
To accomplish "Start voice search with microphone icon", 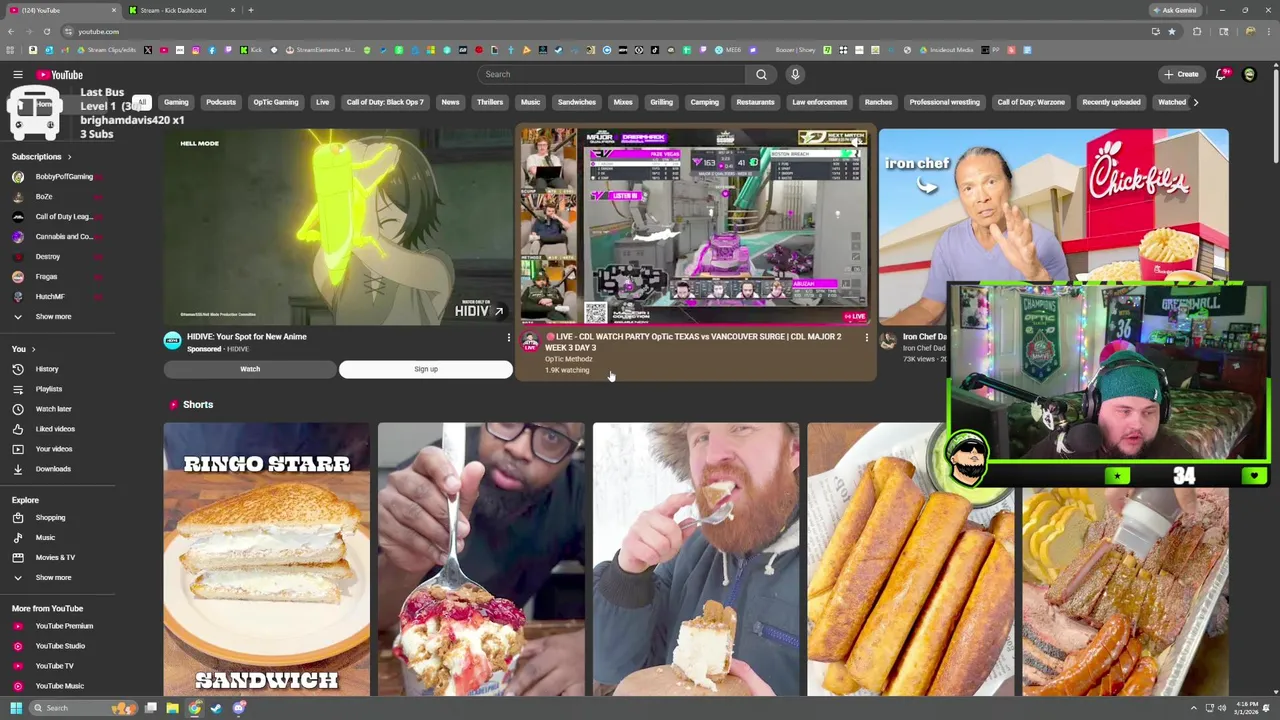I will click(795, 74).
